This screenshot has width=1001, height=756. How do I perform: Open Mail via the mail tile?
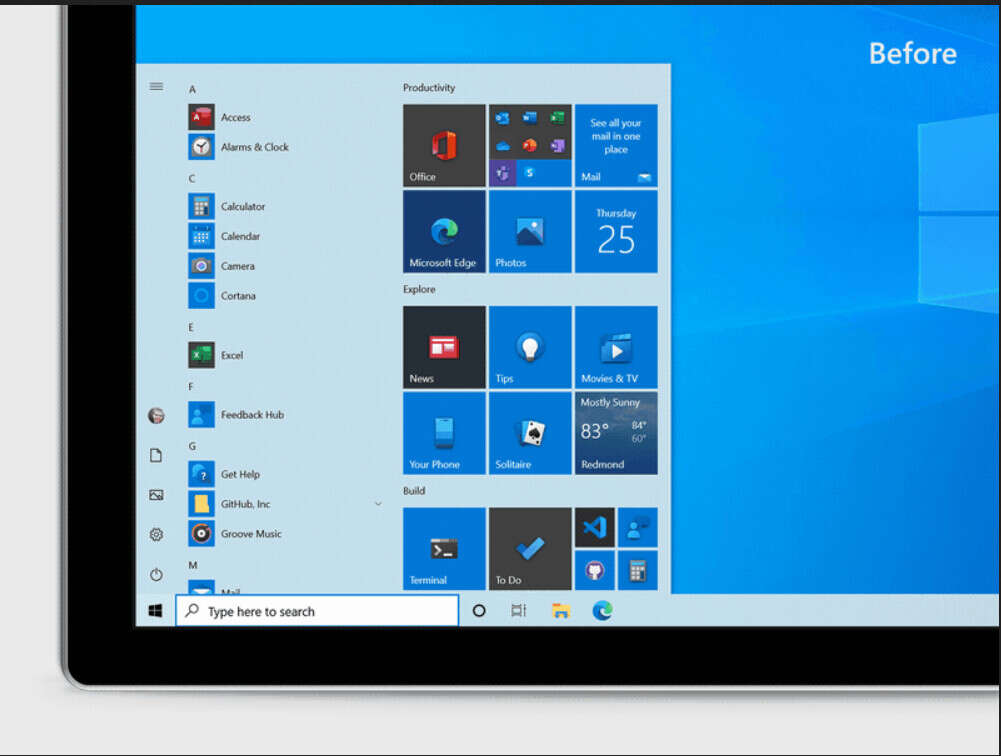pyautogui.click(x=615, y=145)
